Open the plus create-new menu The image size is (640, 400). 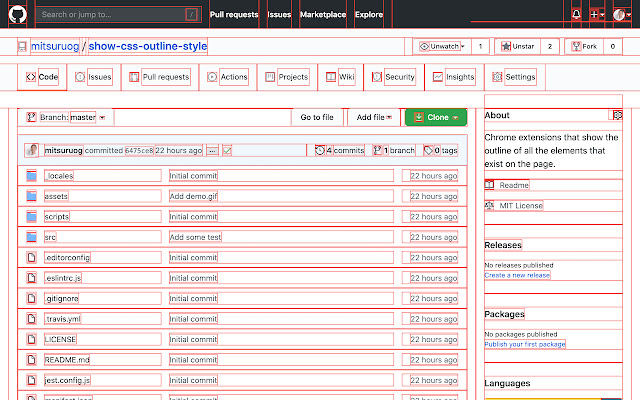(x=597, y=15)
